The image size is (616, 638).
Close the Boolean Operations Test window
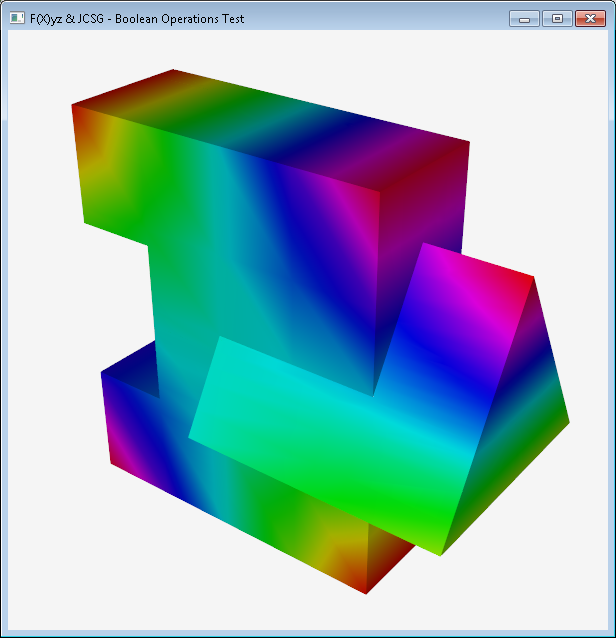tap(590, 19)
